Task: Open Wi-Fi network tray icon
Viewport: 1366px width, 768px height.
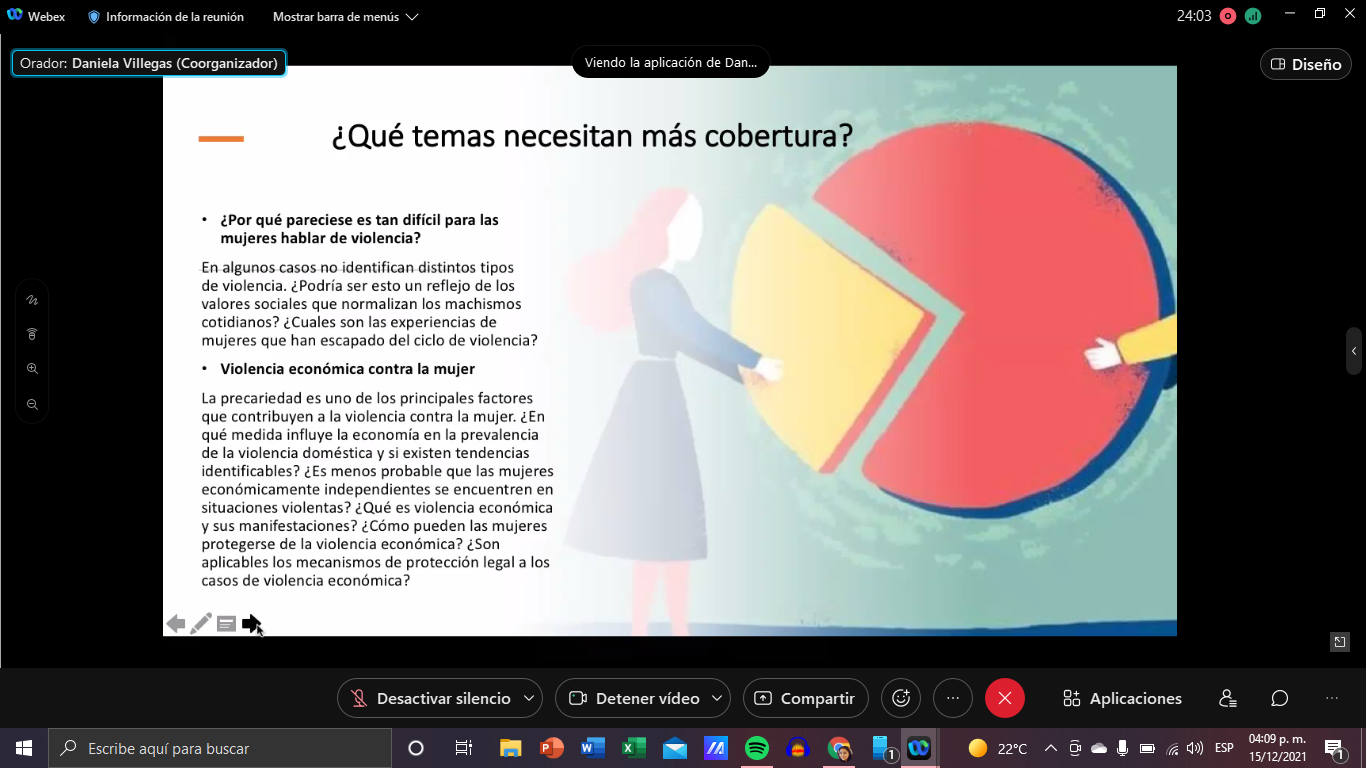Action: click(1172, 748)
